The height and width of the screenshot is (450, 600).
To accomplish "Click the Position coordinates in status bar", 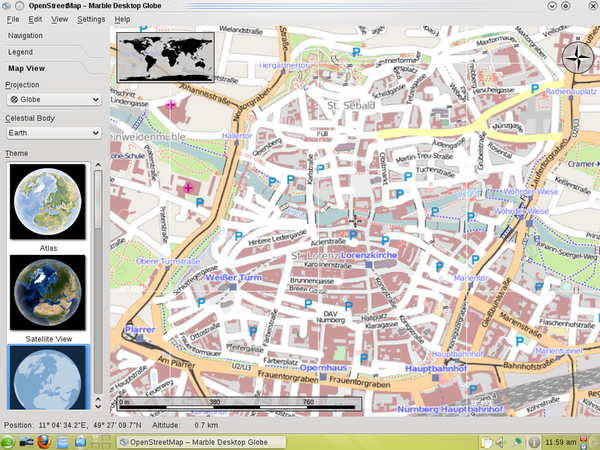I will (73, 425).
